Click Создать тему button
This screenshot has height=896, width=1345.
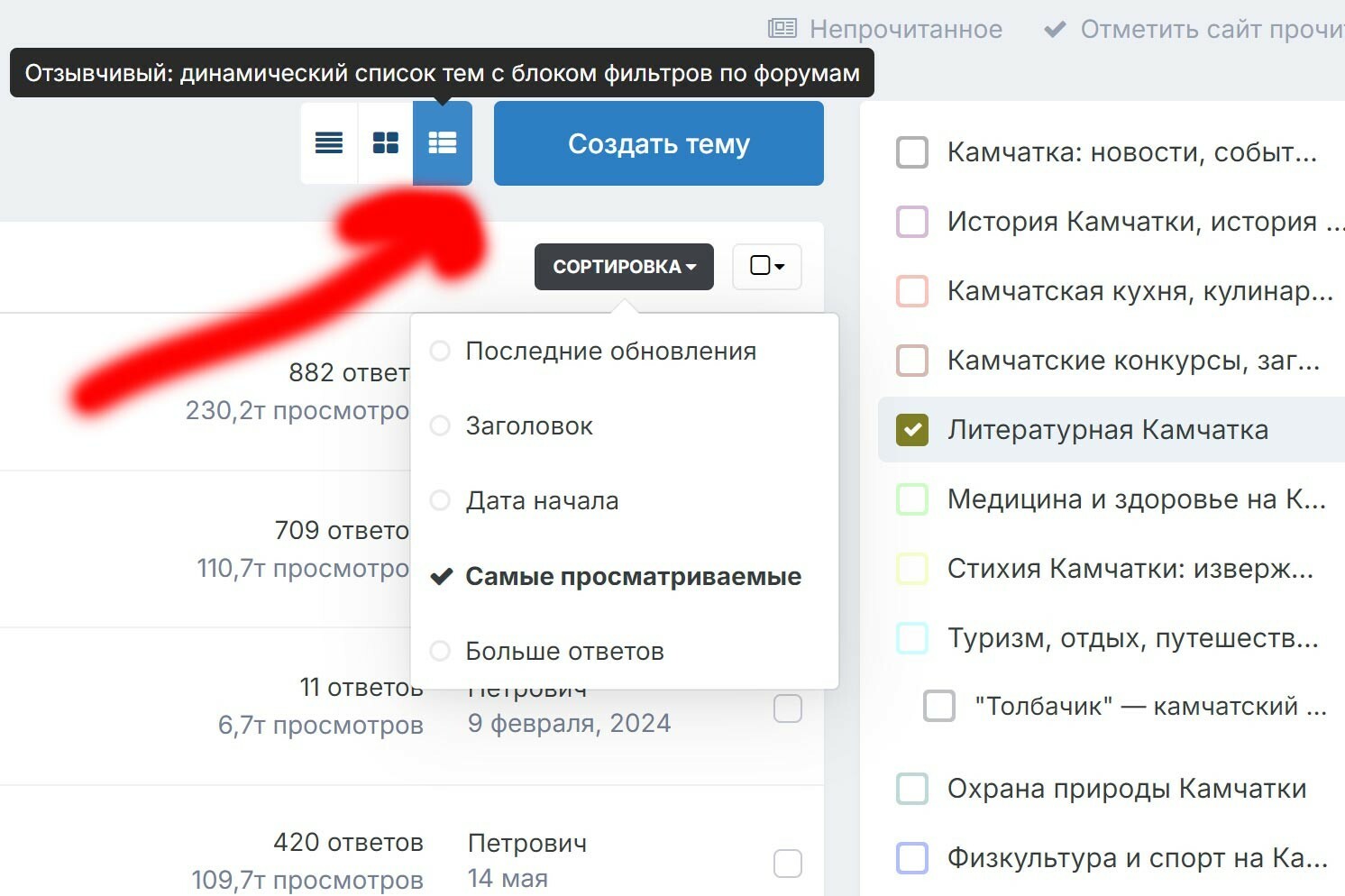pos(658,143)
